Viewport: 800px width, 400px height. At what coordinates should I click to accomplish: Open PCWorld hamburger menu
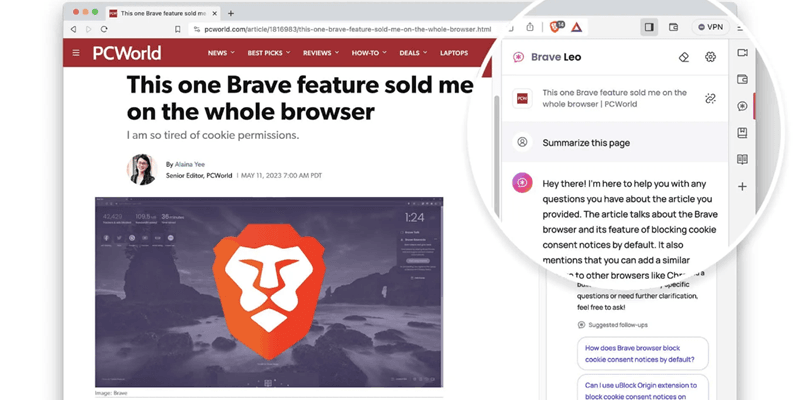[x=76, y=53]
